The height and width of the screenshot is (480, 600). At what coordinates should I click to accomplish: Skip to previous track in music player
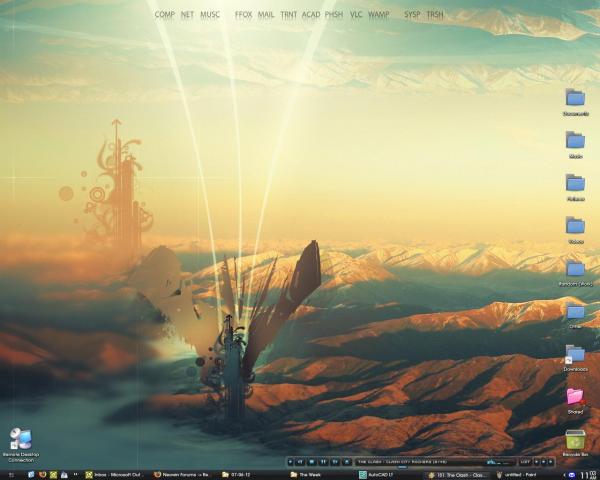pos(300,462)
